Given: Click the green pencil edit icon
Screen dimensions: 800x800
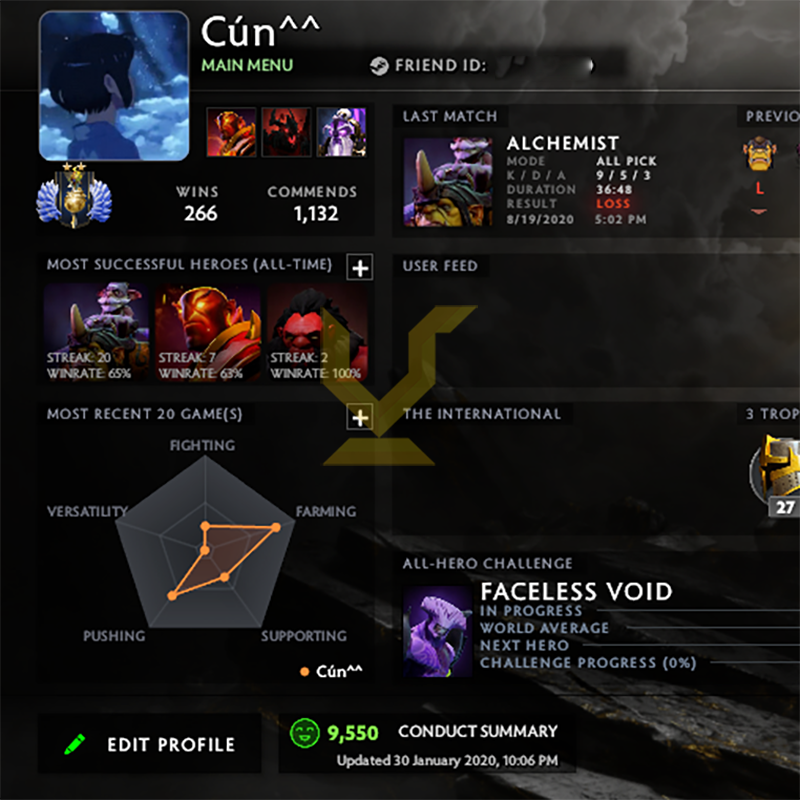Looking at the screenshot, I should click(x=75, y=744).
